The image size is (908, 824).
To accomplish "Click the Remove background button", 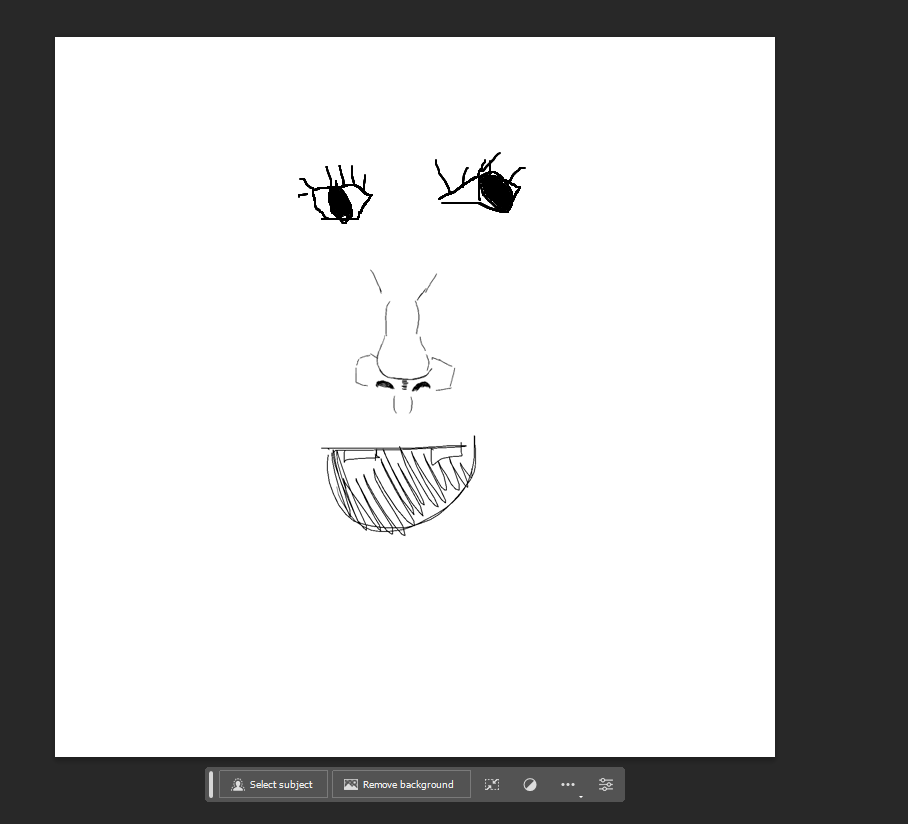I will pyautogui.click(x=400, y=785).
